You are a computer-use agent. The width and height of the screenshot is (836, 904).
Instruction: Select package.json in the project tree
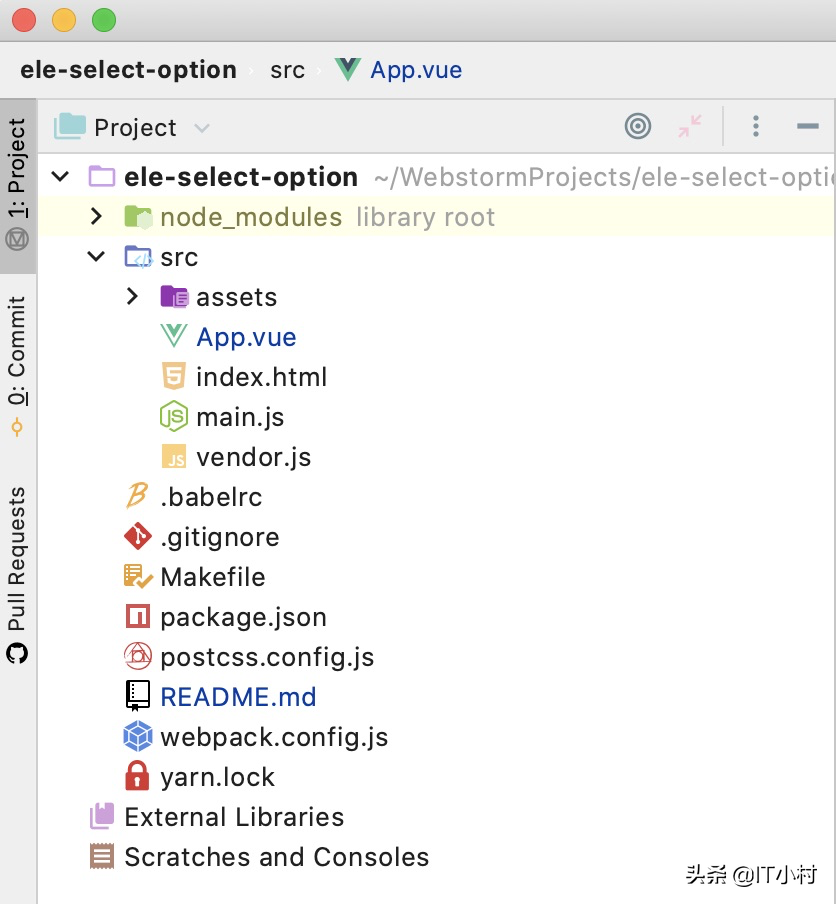click(243, 617)
